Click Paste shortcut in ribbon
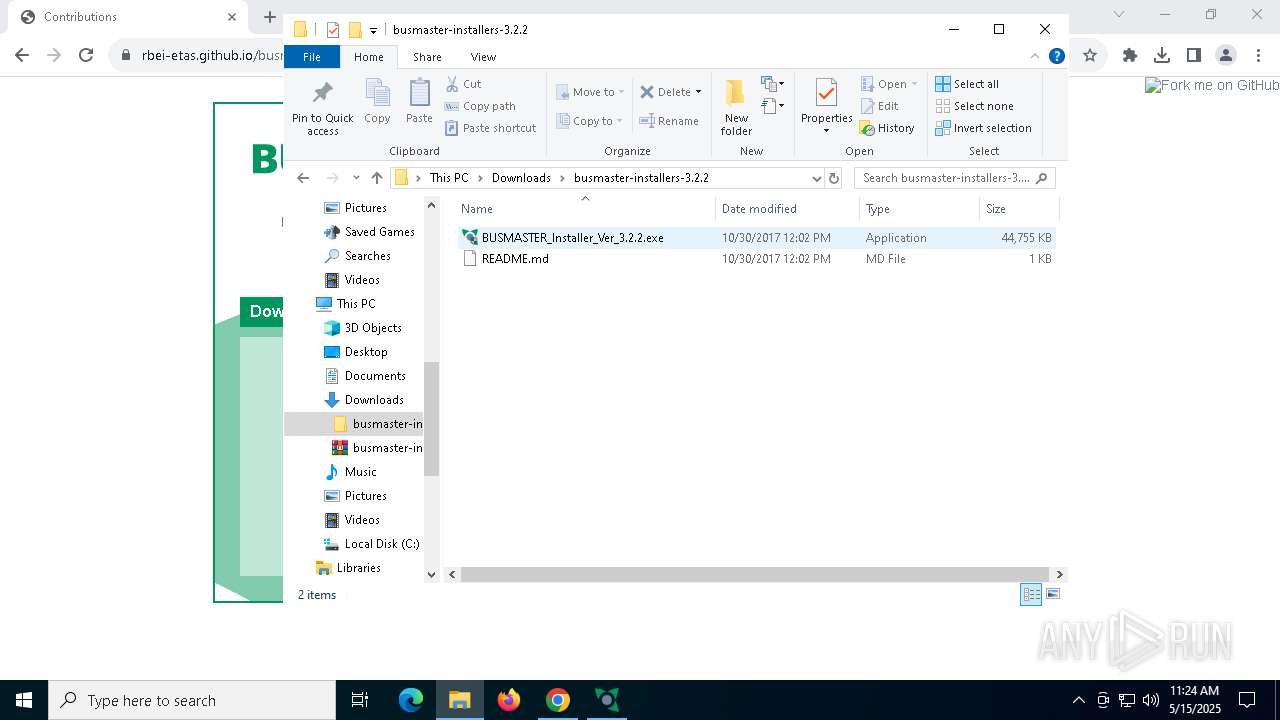This screenshot has height=720, width=1280. (x=490, y=128)
